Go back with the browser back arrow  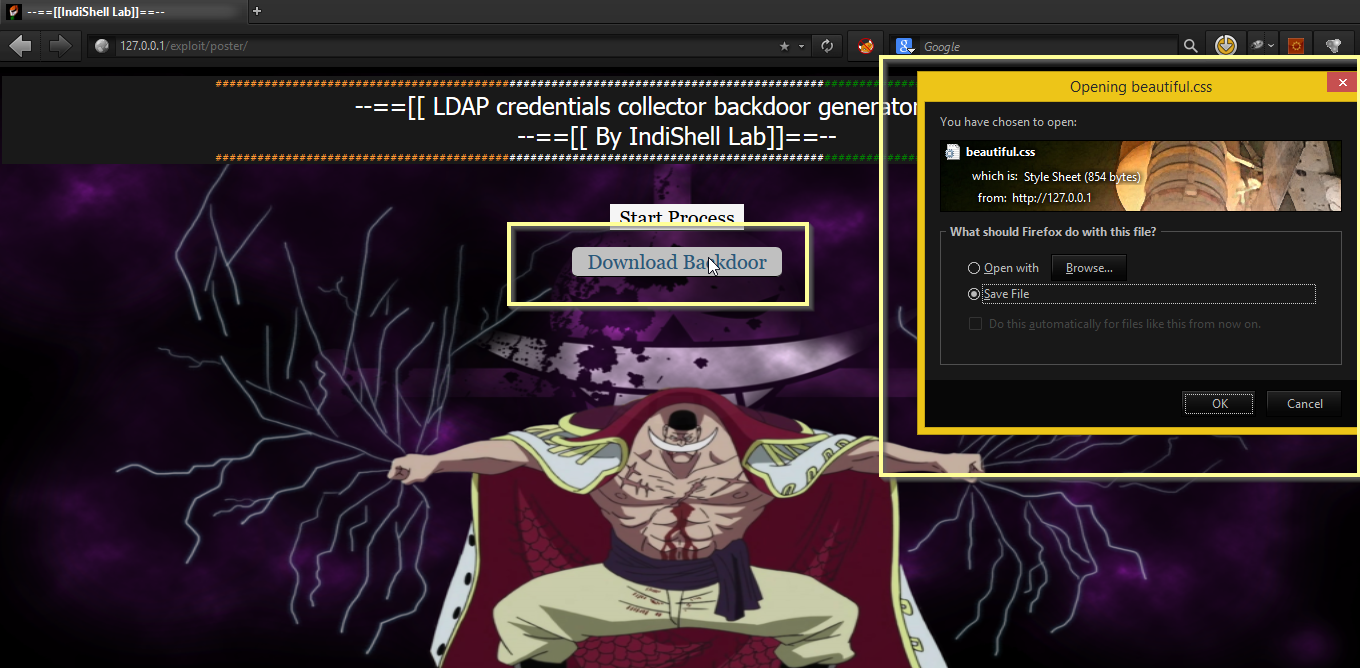pyautogui.click(x=20, y=45)
